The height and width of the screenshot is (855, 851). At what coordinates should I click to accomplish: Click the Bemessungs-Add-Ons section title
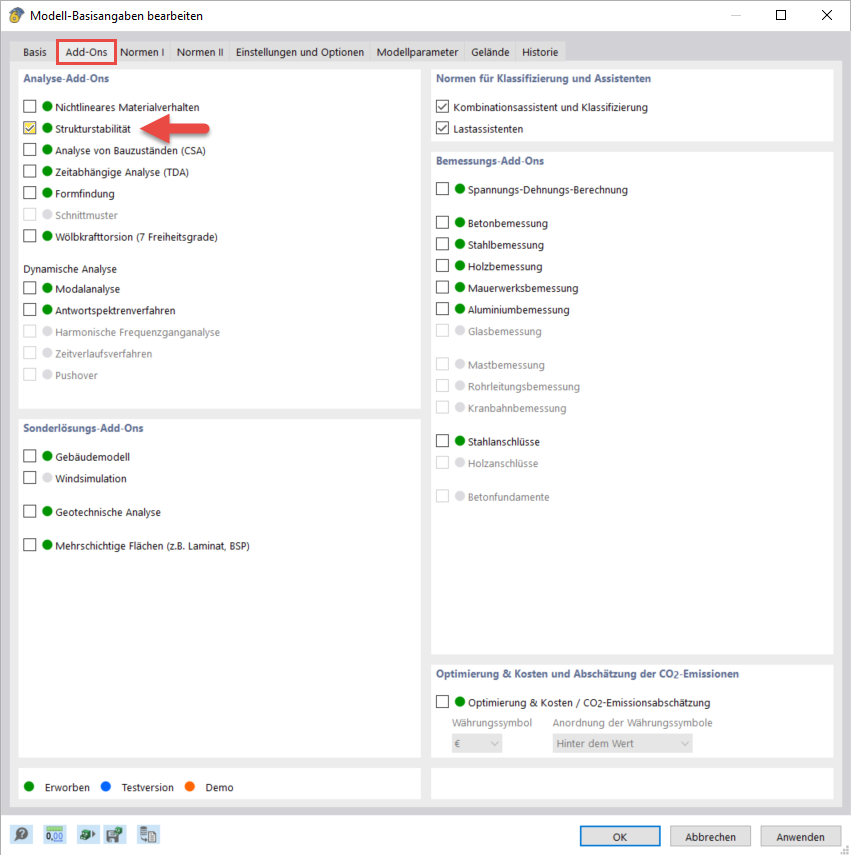click(490, 161)
